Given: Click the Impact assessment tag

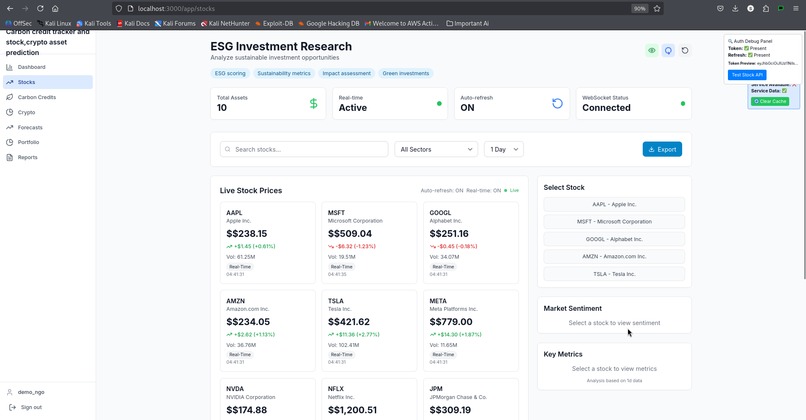Looking at the screenshot, I should coord(346,74).
